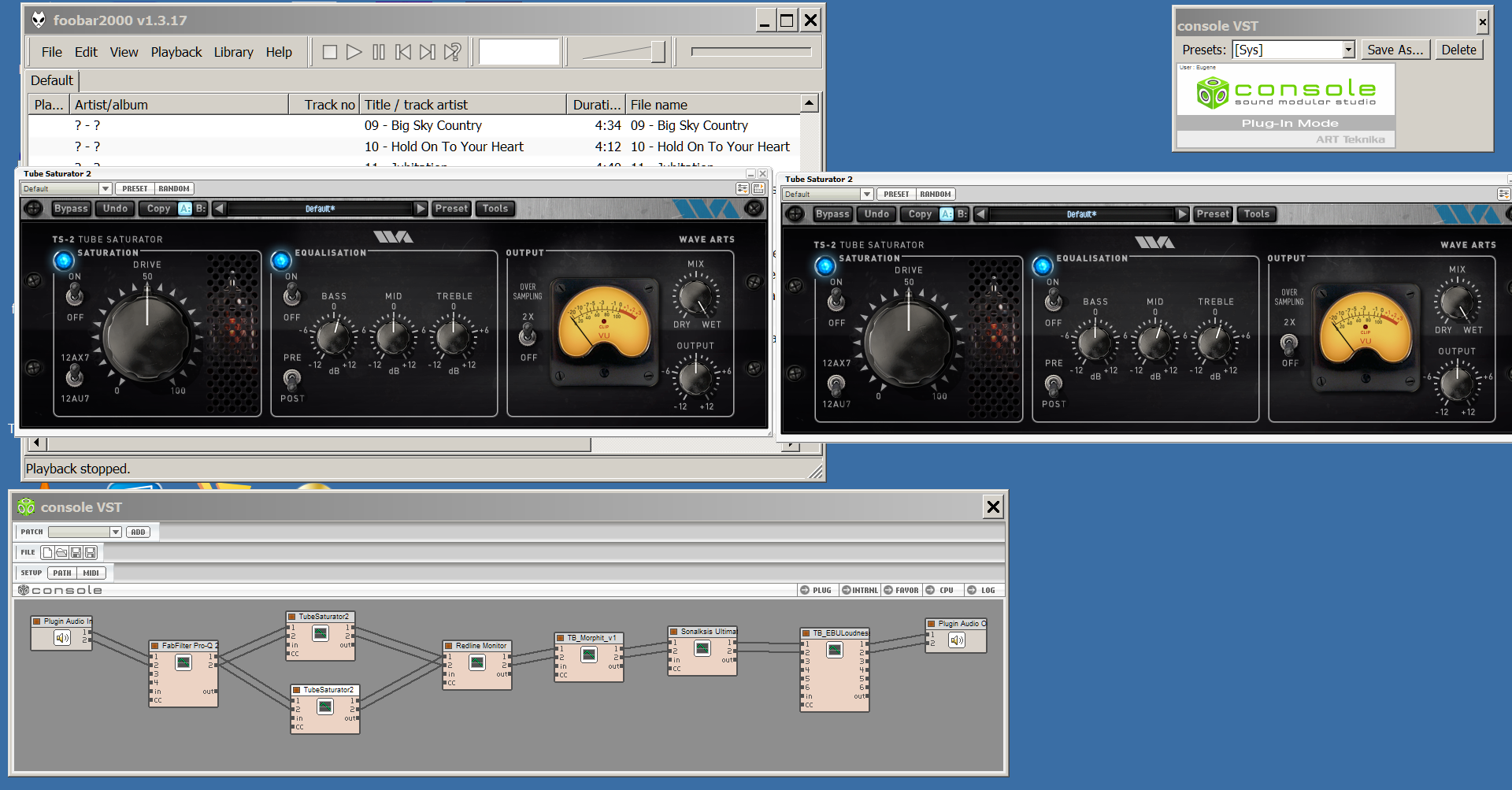Select track 10 - Hold On To Your Heart
Screen dimensions: 1512x790
(413, 147)
